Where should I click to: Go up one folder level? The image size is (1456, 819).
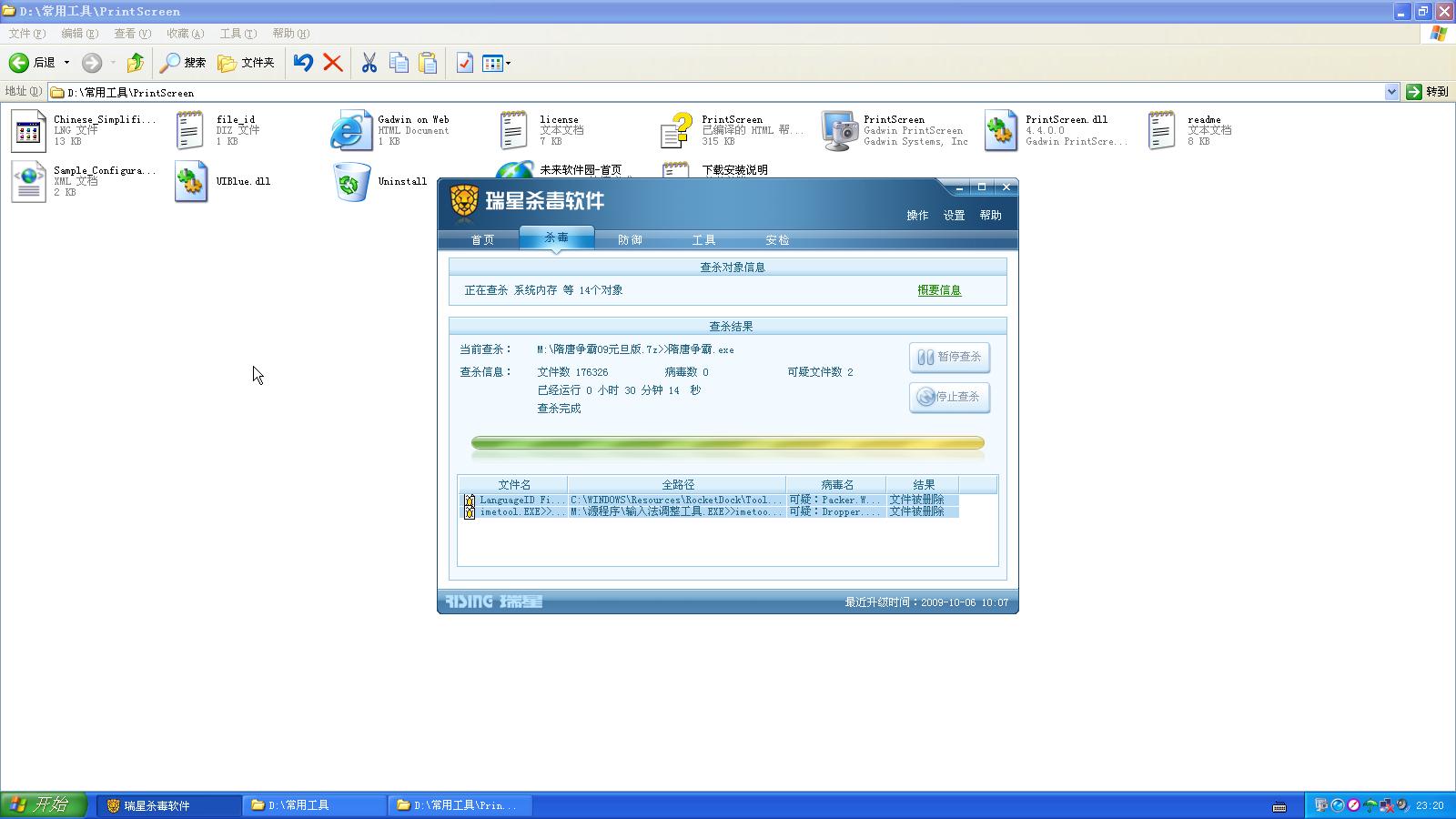click(135, 63)
